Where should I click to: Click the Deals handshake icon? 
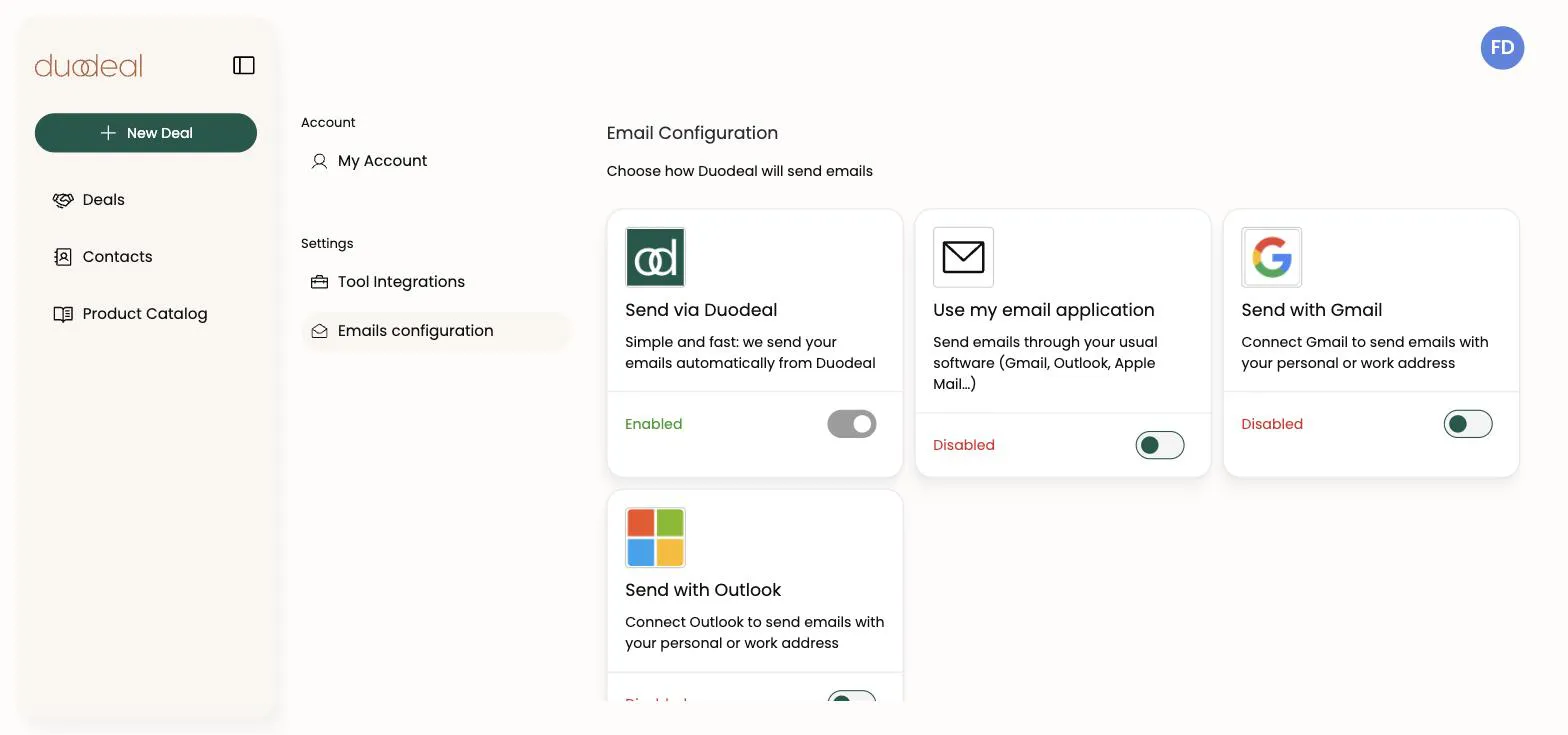point(63,200)
